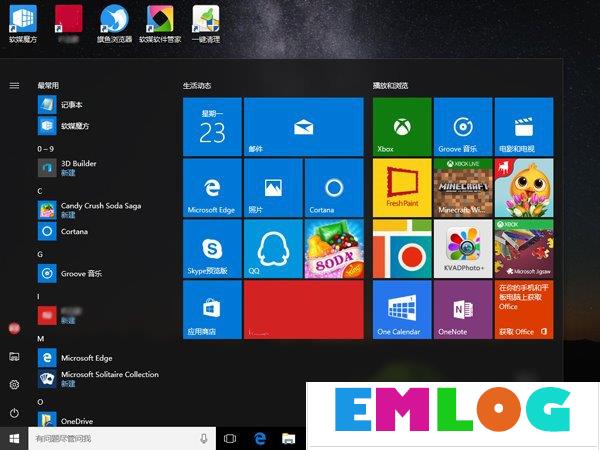600x450 pixels.
Task: Open the OneNote tile
Action: tap(463, 310)
